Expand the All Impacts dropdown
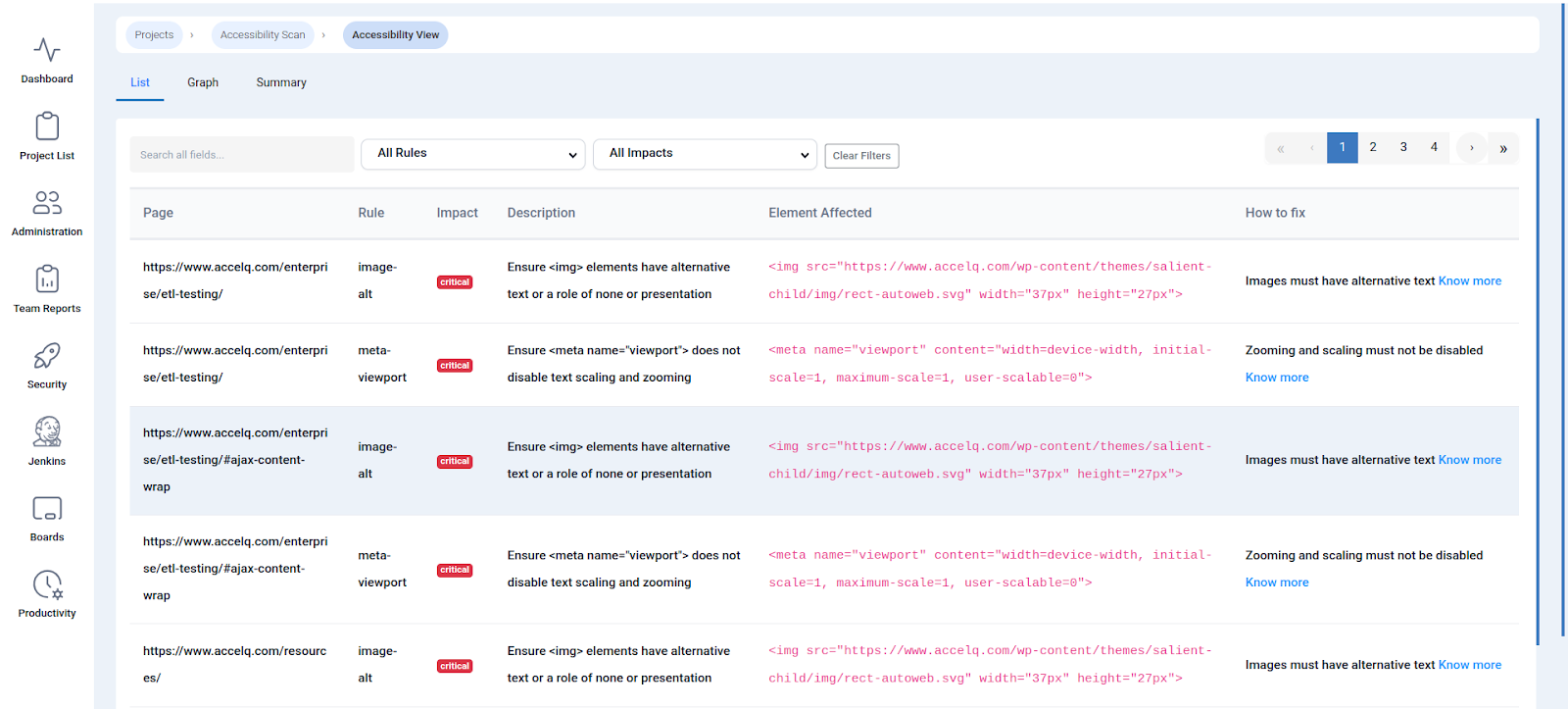The height and width of the screenshot is (709, 1568). pyautogui.click(x=705, y=154)
